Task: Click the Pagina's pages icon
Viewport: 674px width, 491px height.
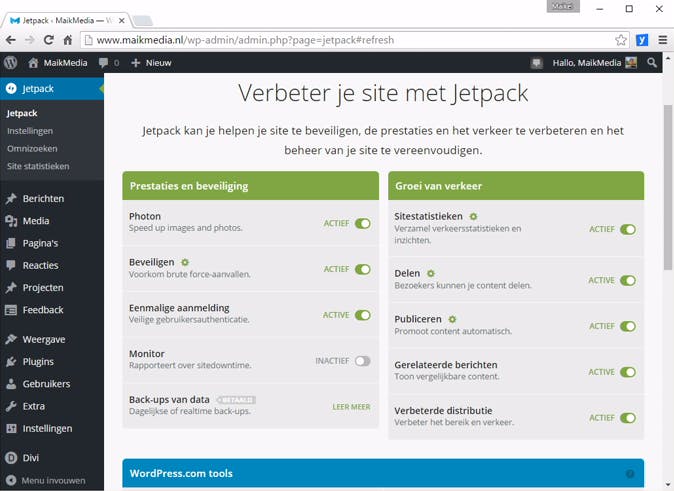Action: (x=11, y=243)
